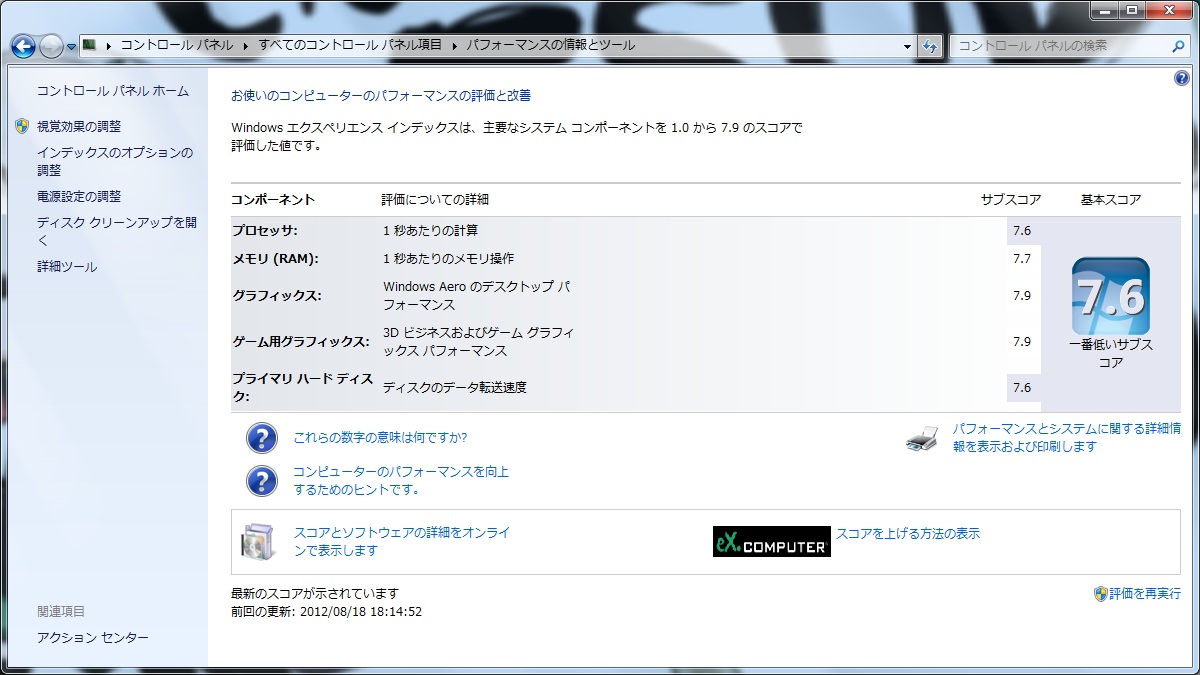Click the 関連項目 section label
The image size is (1200, 675).
tap(61, 611)
